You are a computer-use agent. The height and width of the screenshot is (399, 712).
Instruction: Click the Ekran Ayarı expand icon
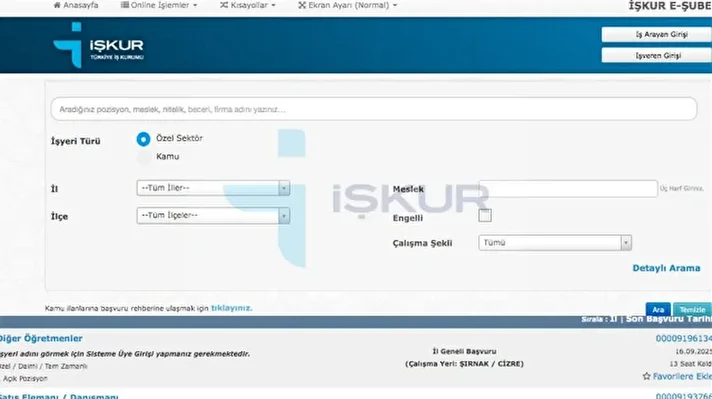point(302,5)
